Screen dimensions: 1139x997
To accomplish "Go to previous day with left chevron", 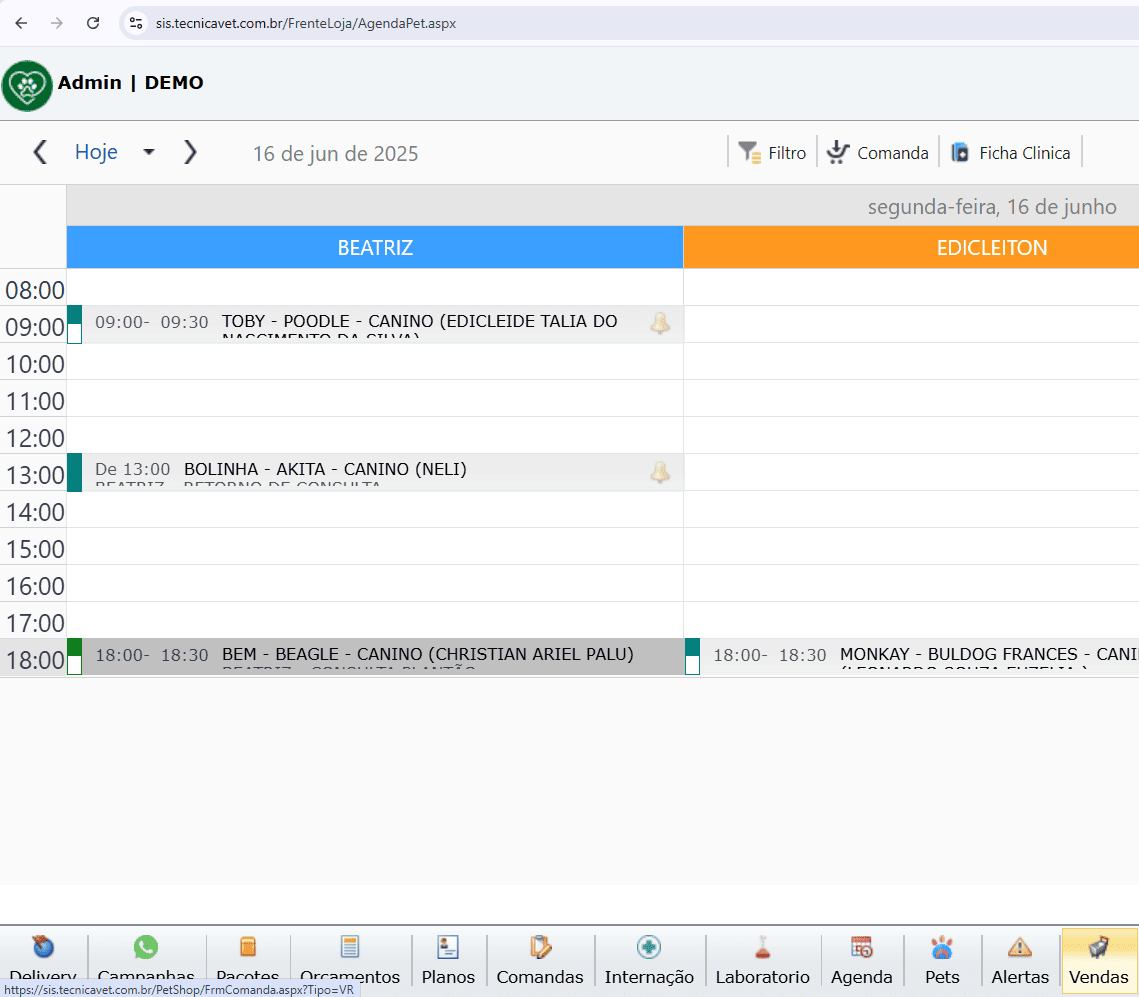I will (40, 152).
